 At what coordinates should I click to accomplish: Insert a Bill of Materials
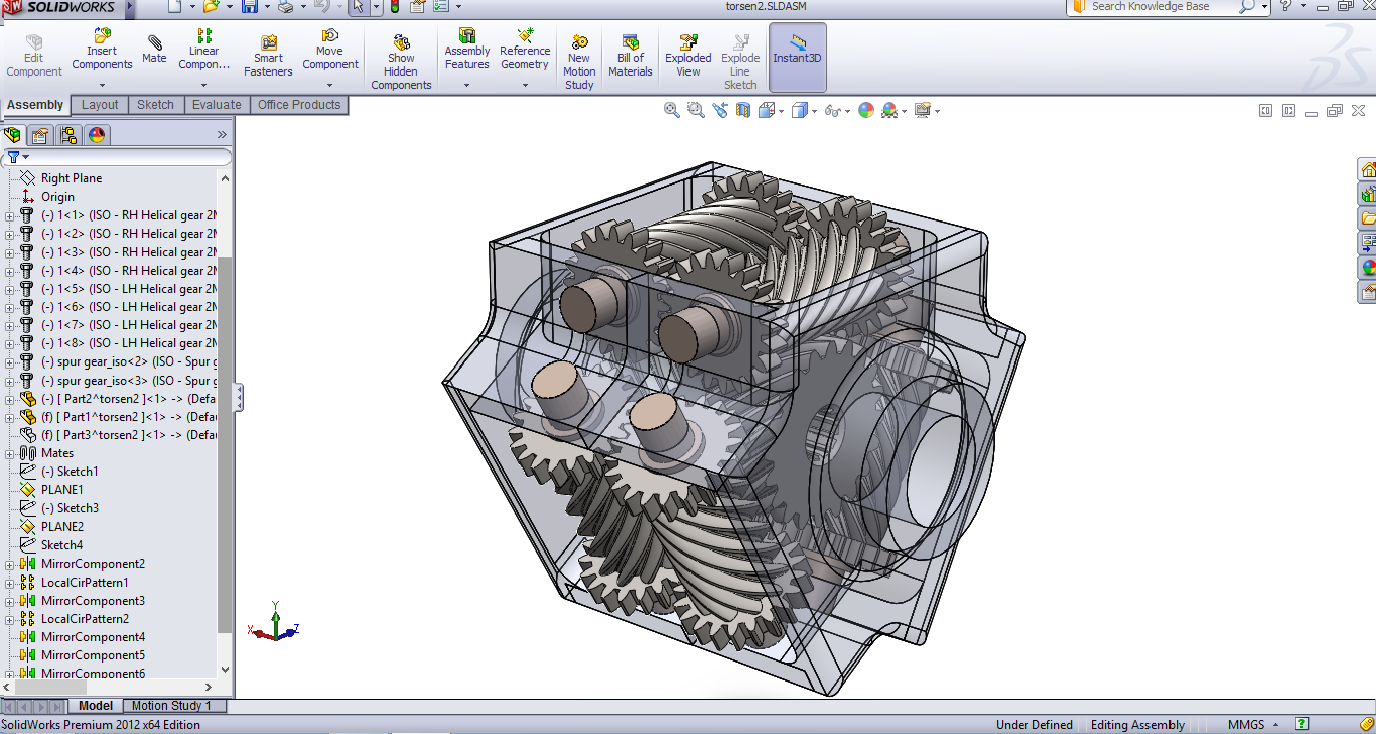tap(630, 56)
